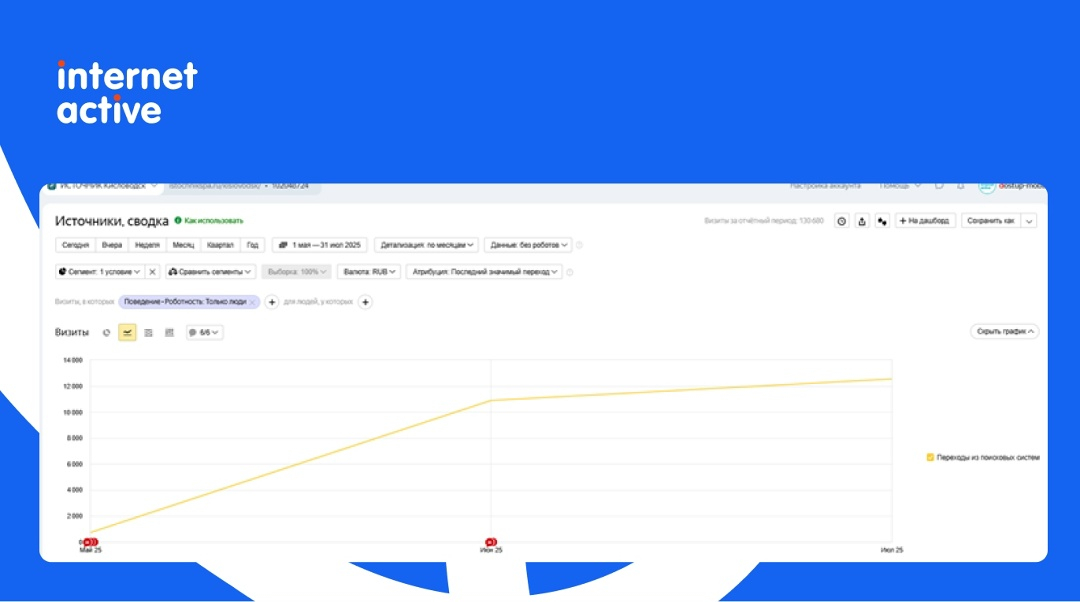The width and height of the screenshot is (1080, 602).
Task: Select the 'Год' period tab
Action: click(253, 245)
